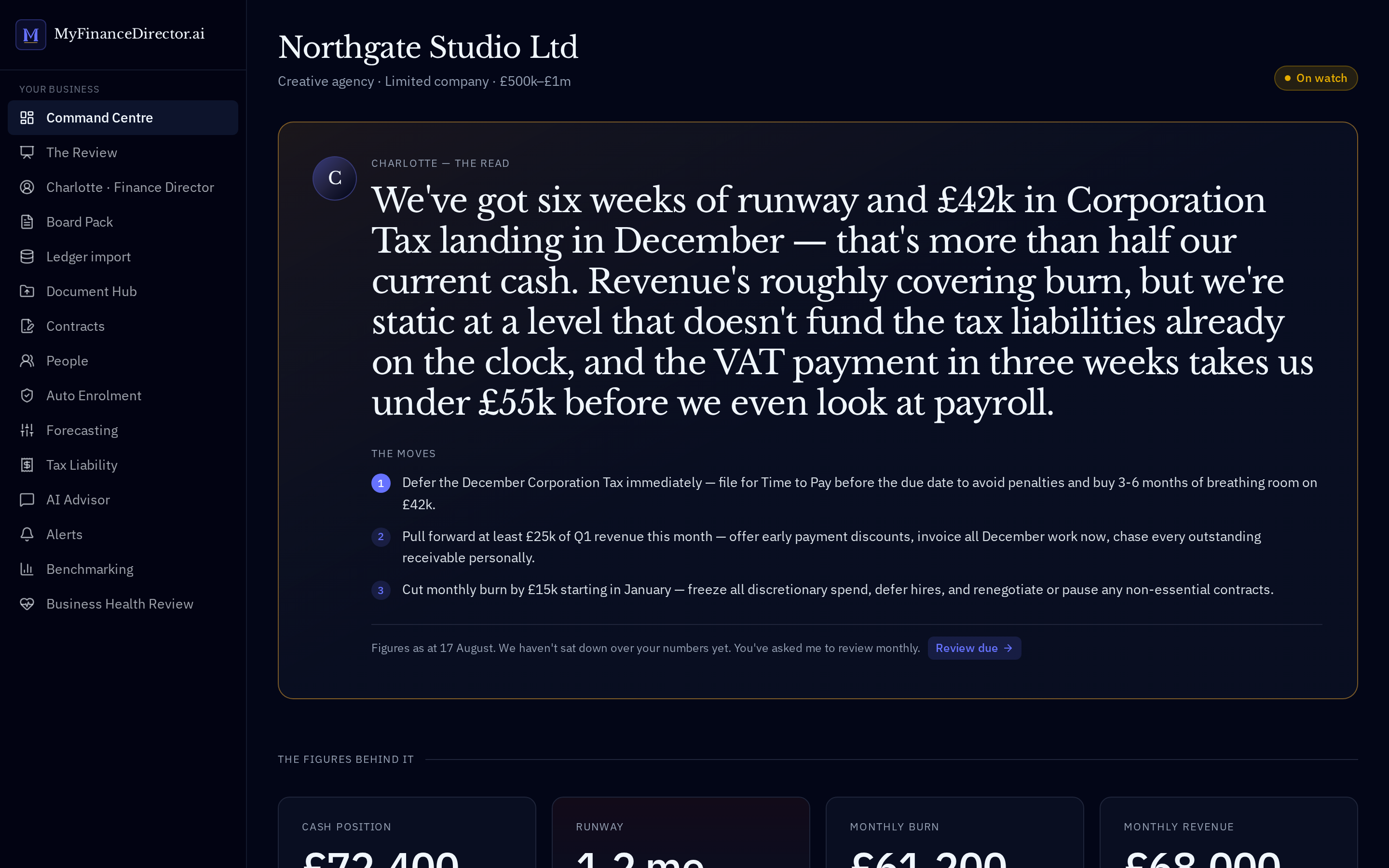Open The Review presentation icon
The width and height of the screenshot is (1389, 868).
[27, 153]
